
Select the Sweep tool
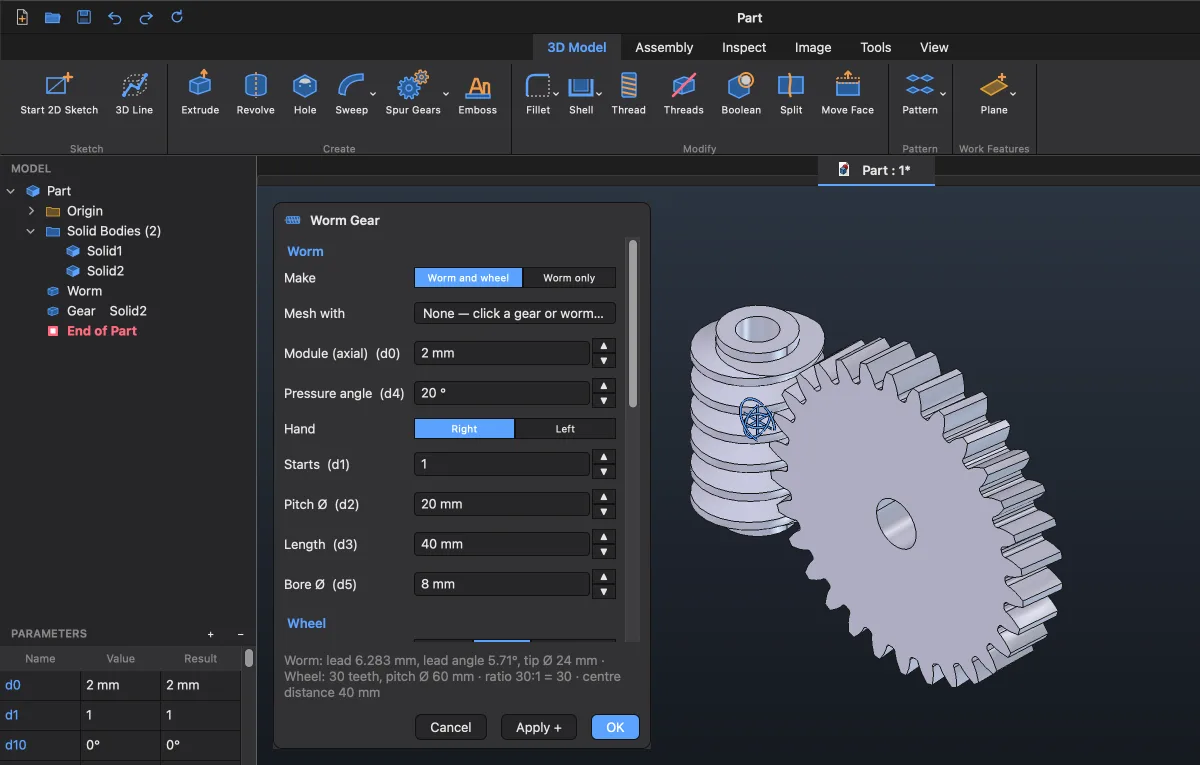(x=351, y=94)
